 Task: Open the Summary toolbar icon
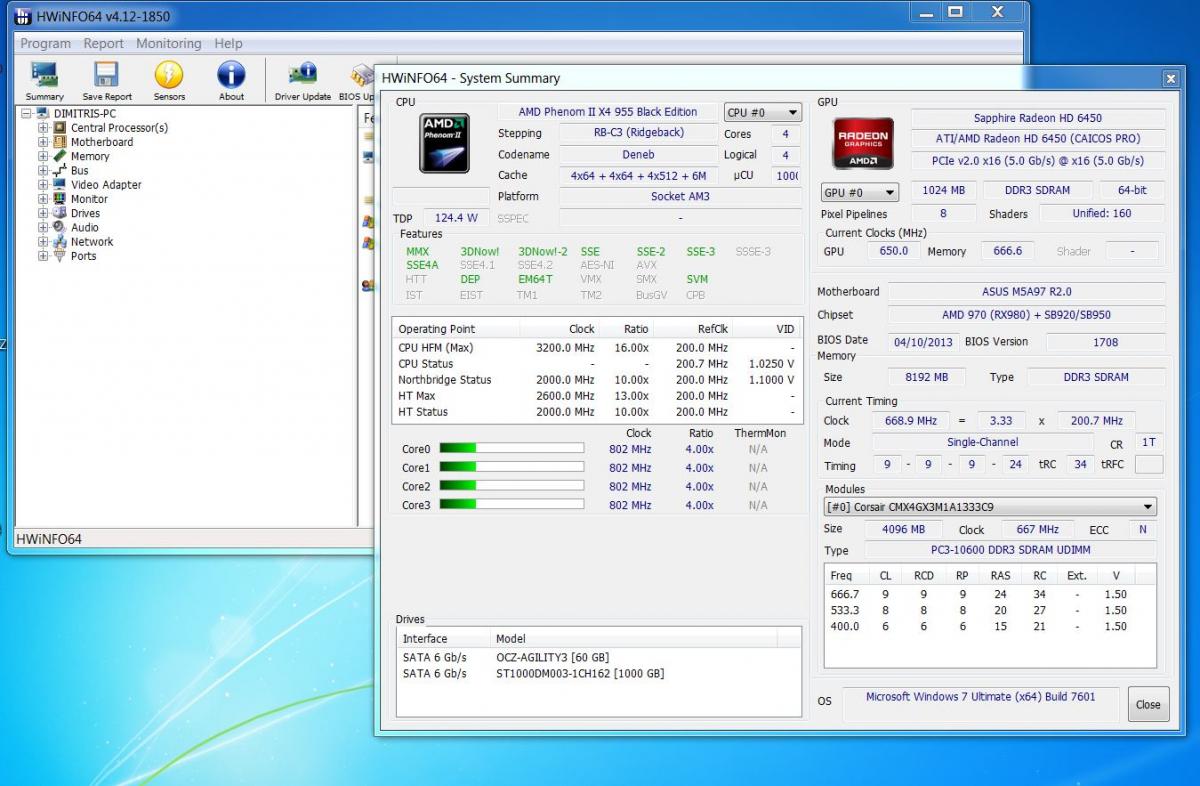(x=44, y=76)
